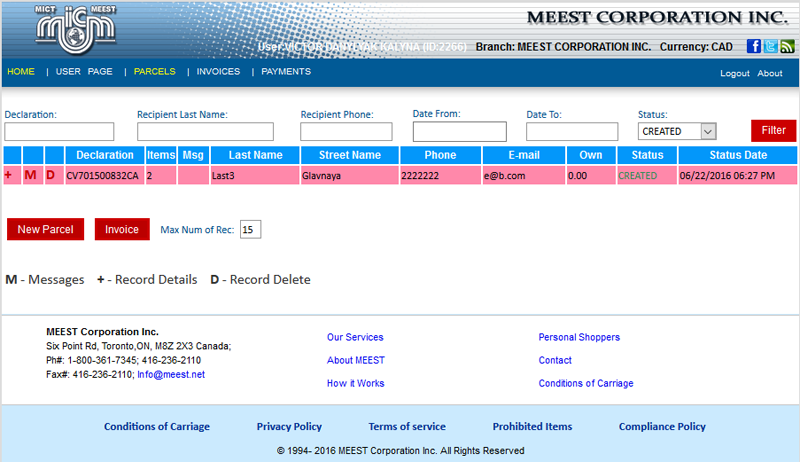
Task: Open How it Works link
Action: point(356,383)
